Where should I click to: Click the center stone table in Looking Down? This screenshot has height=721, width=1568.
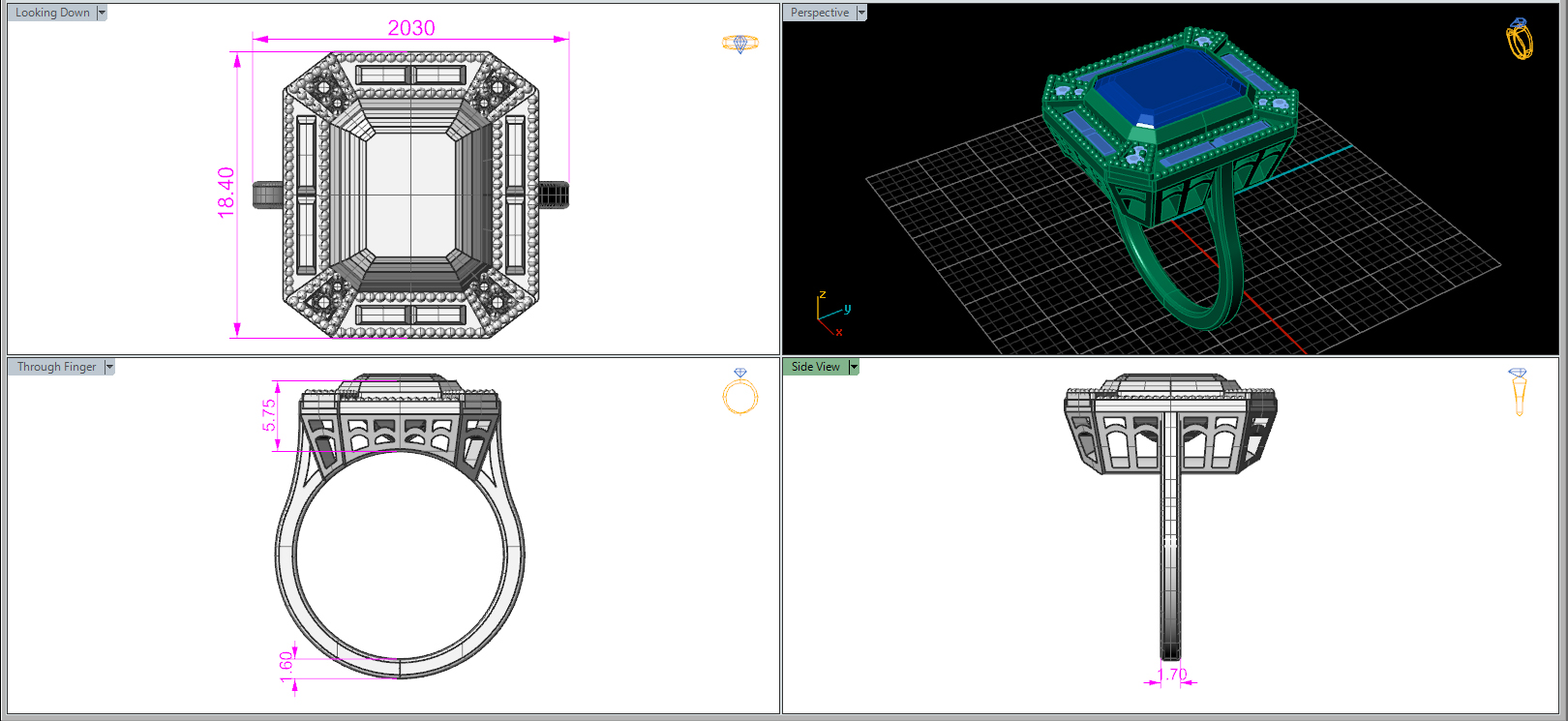(411, 194)
